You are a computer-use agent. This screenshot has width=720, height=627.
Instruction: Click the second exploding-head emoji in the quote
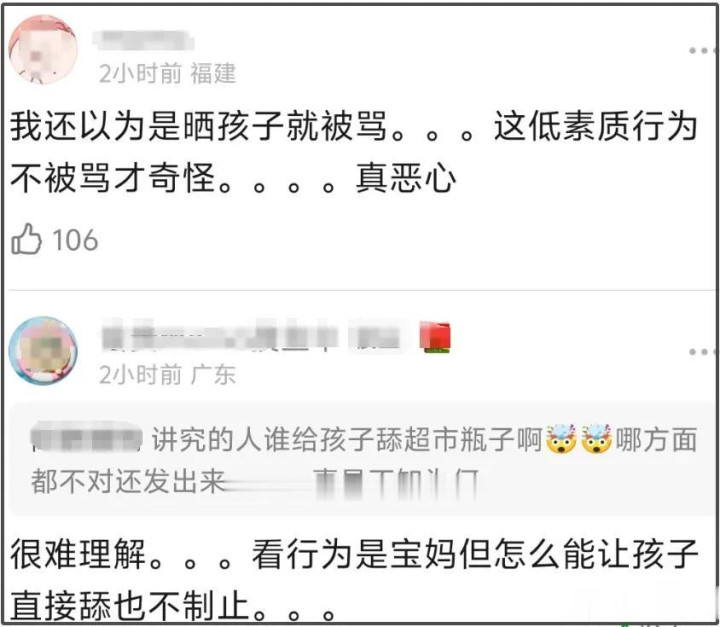point(596,439)
